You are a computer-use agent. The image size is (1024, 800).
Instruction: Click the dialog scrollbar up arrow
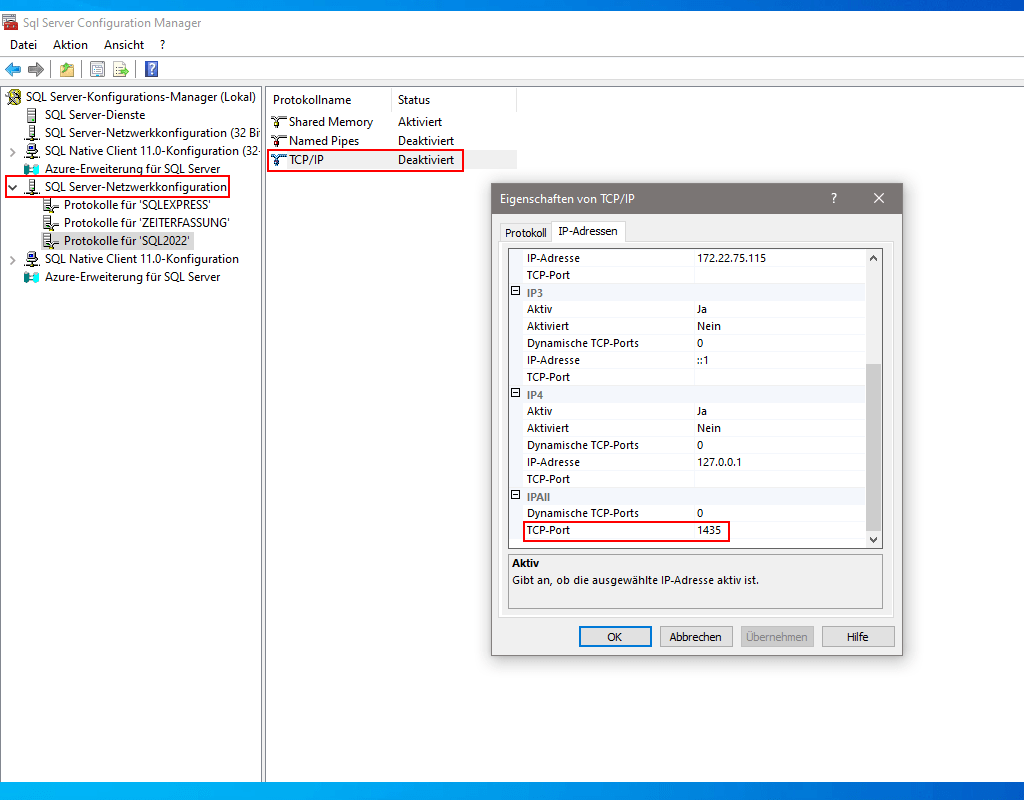click(873, 258)
